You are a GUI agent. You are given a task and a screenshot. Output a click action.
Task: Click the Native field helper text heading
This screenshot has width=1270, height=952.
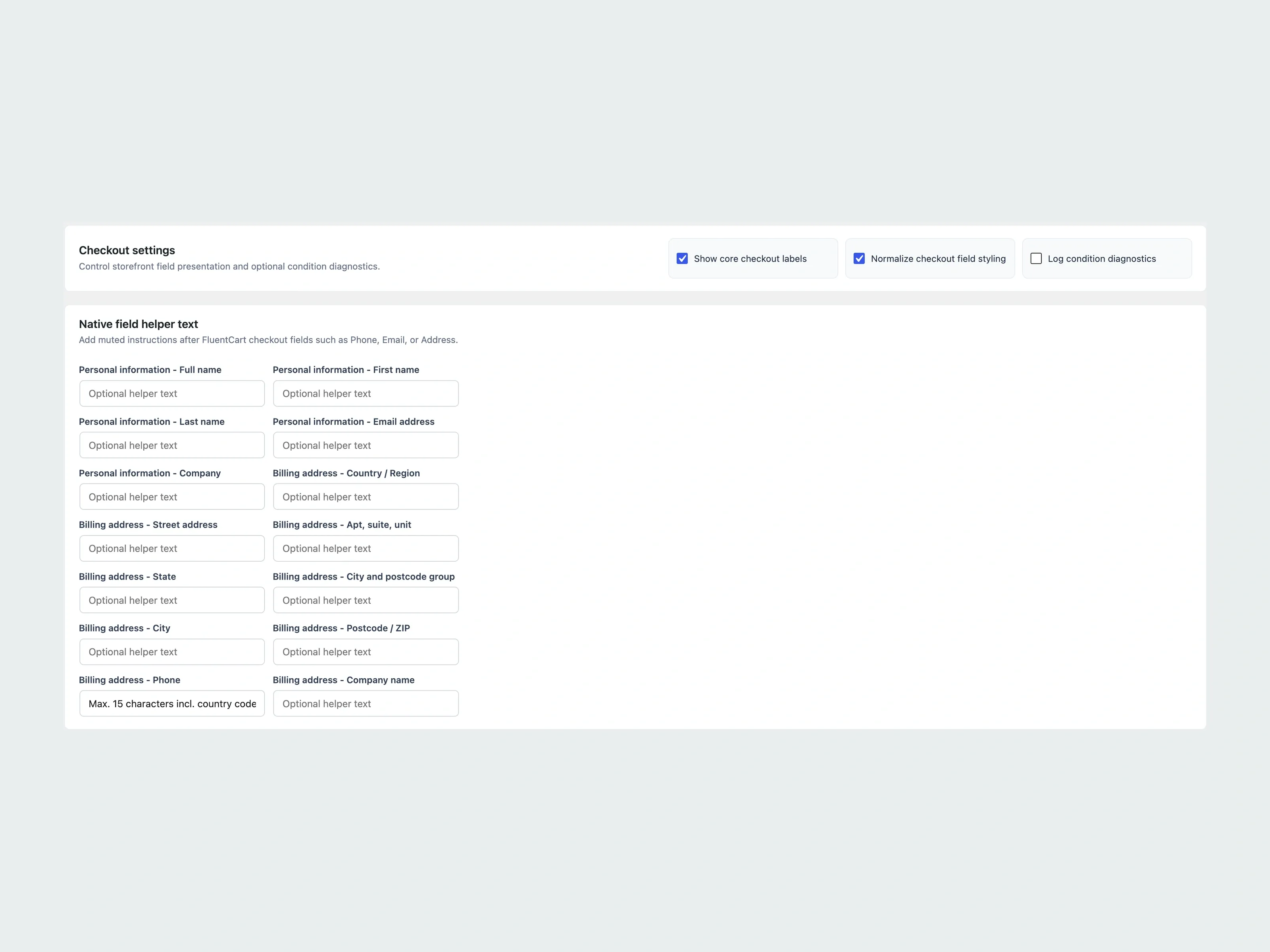tap(139, 324)
